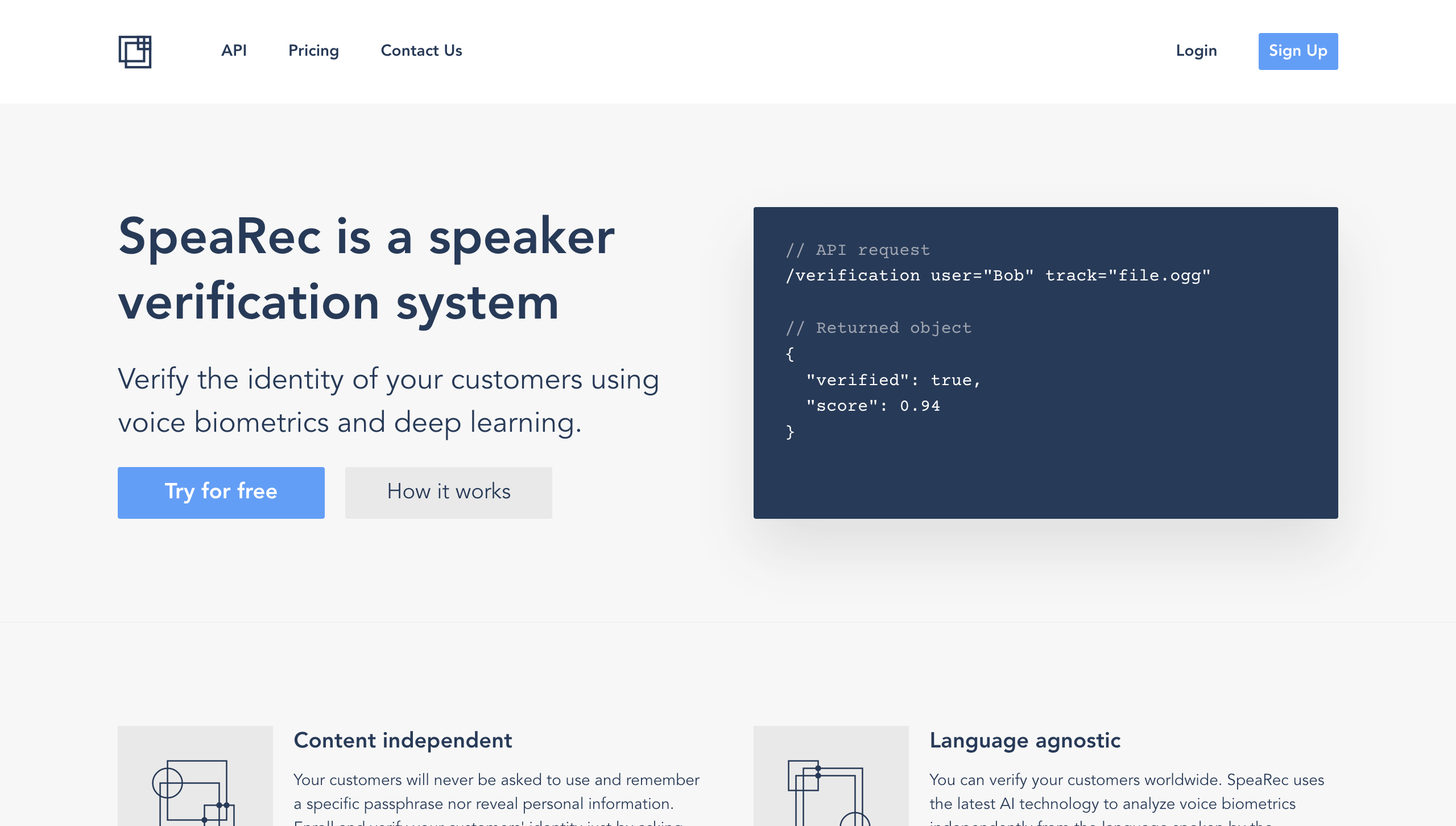The height and width of the screenshot is (826, 1456).
Task: Click the 'Your customers will never be asked' paragraph
Action: point(497,799)
